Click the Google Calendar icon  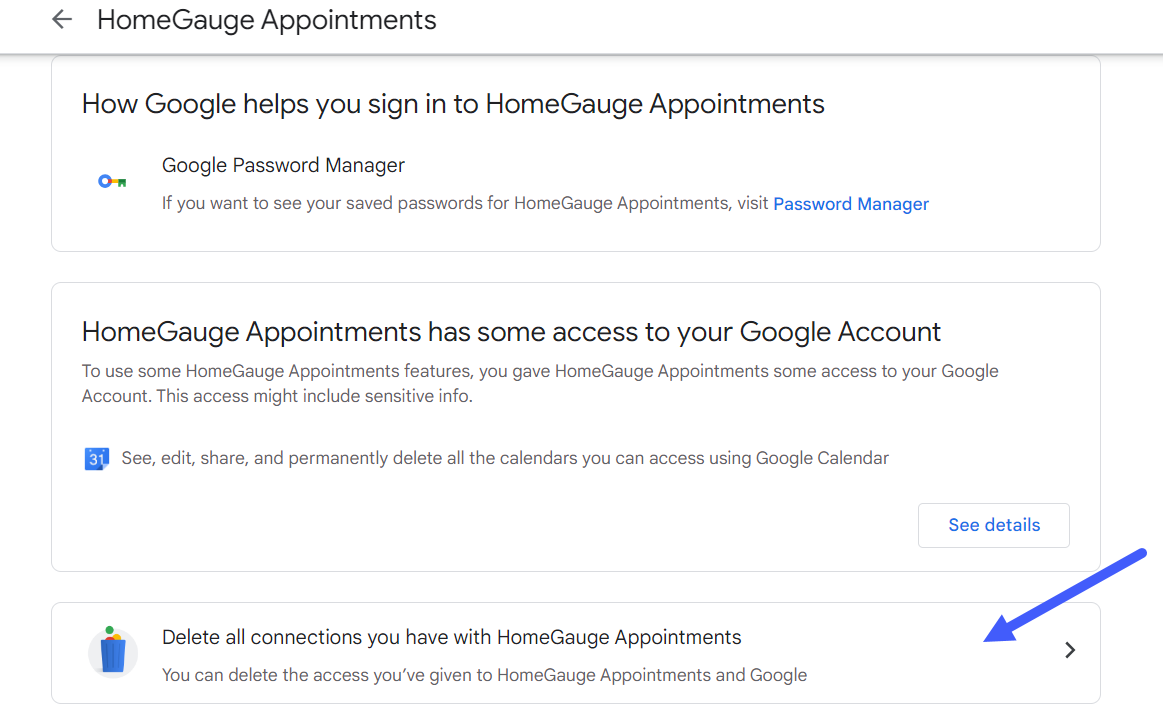point(96,459)
